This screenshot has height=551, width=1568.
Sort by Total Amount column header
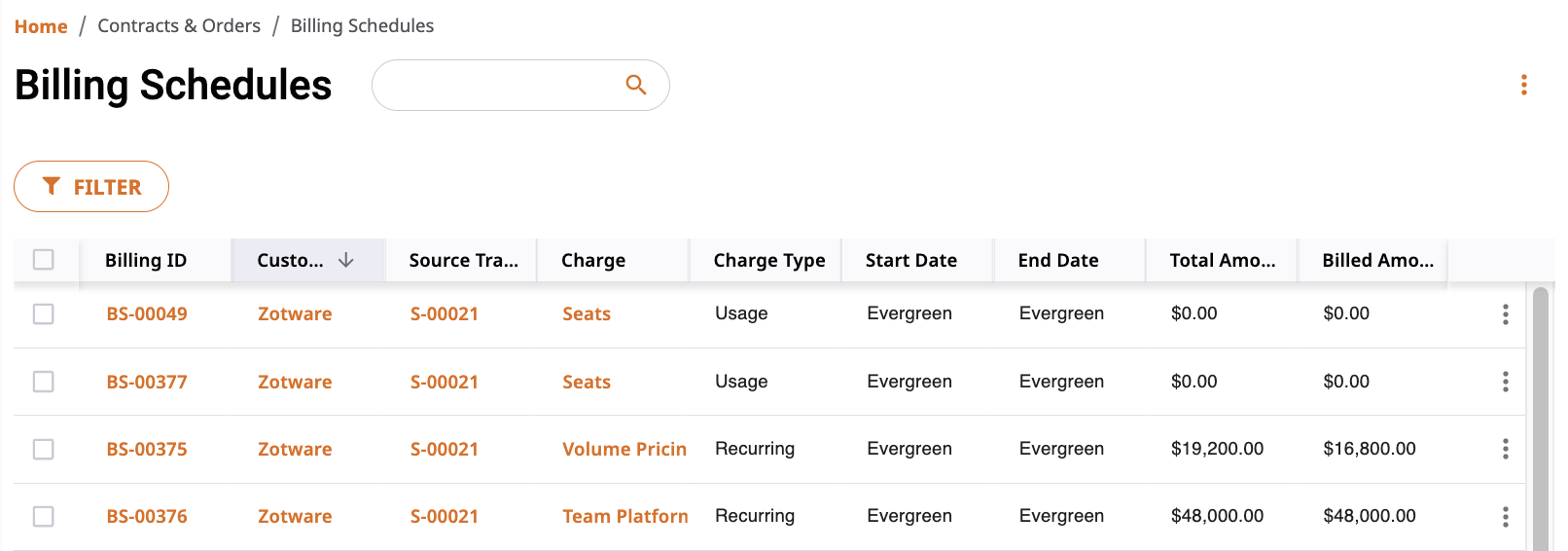point(1222,260)
